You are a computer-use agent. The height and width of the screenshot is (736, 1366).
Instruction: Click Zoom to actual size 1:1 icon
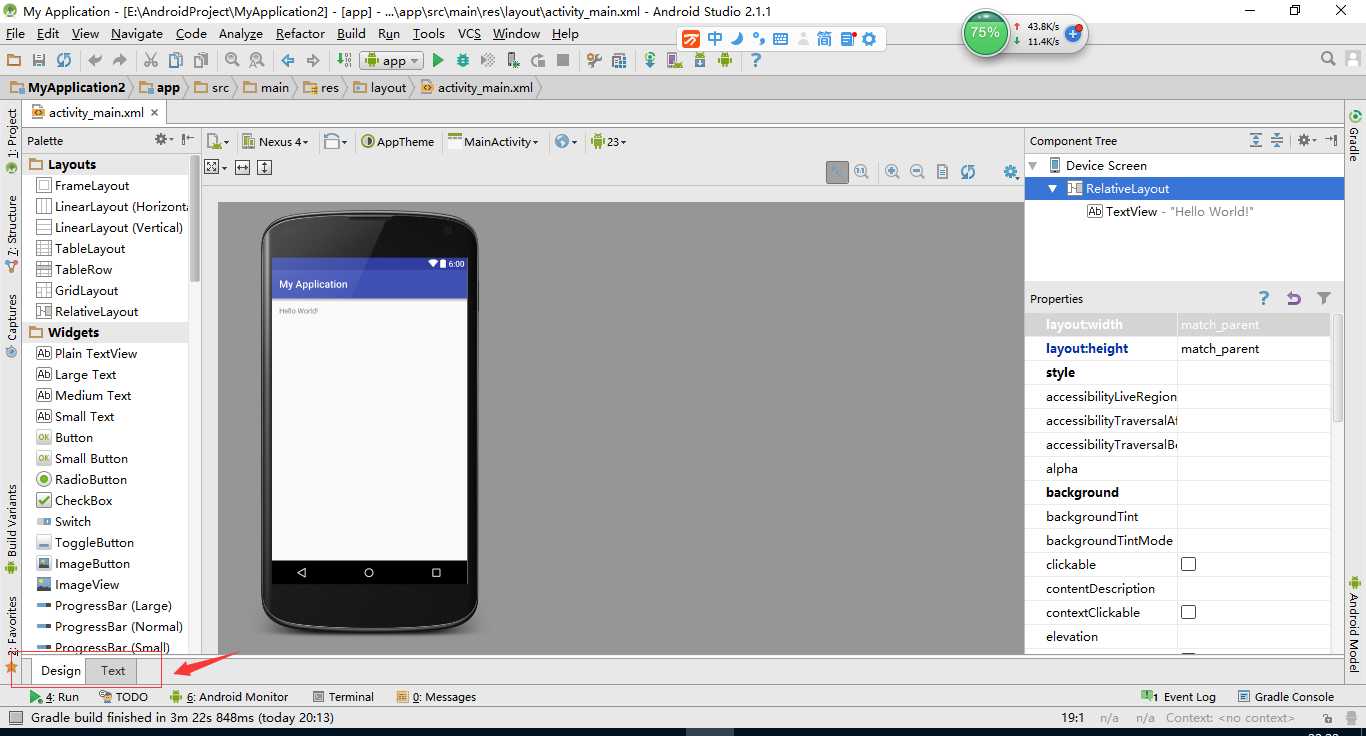[x=861, y=172]
